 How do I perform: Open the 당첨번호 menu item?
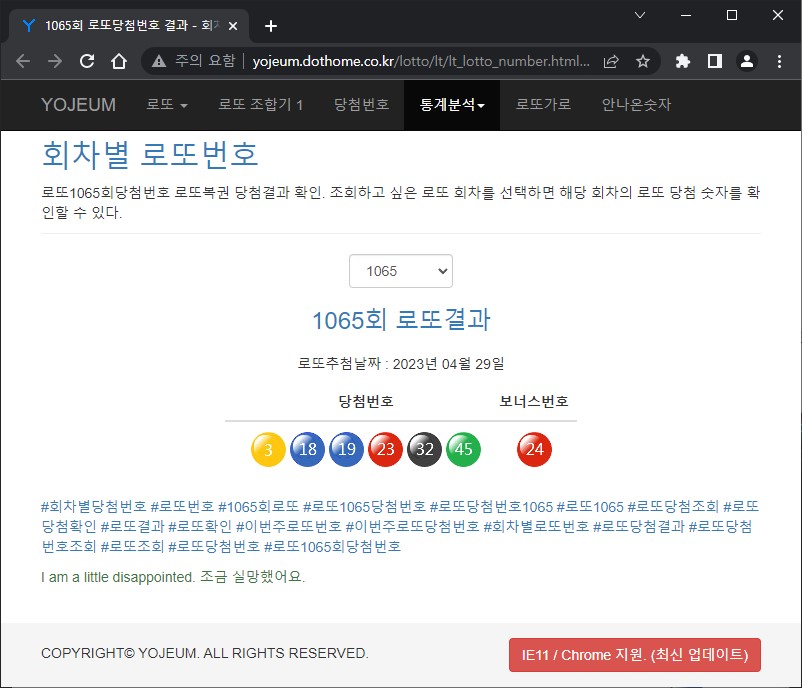pos(361,105)
